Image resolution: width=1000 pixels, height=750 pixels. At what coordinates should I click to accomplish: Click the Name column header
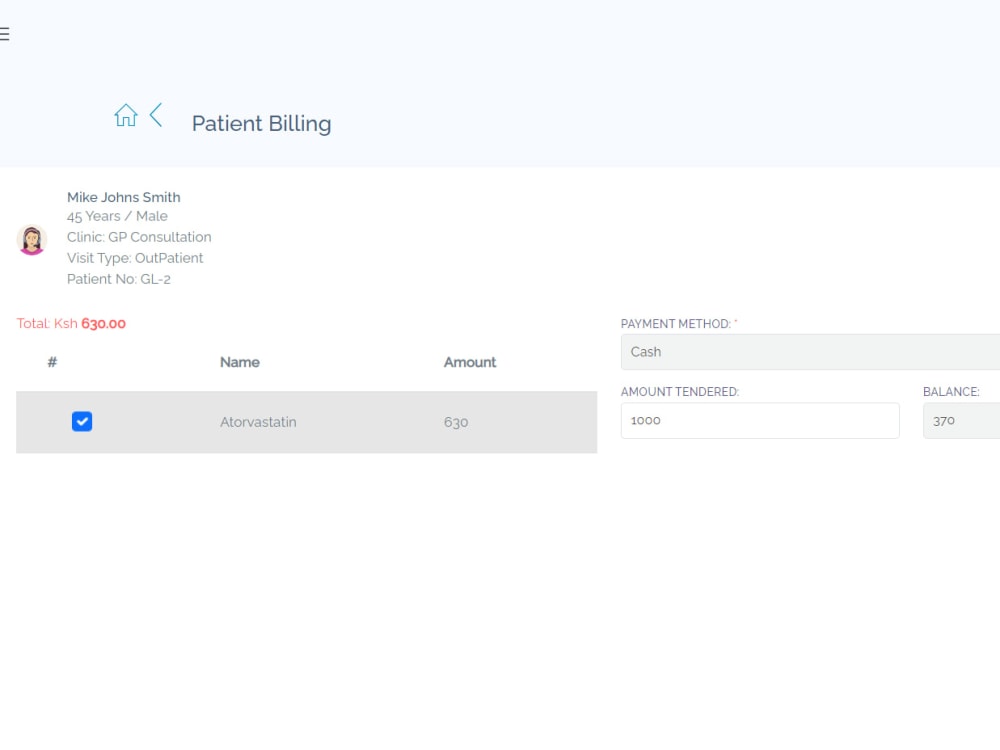pos(240,362)
